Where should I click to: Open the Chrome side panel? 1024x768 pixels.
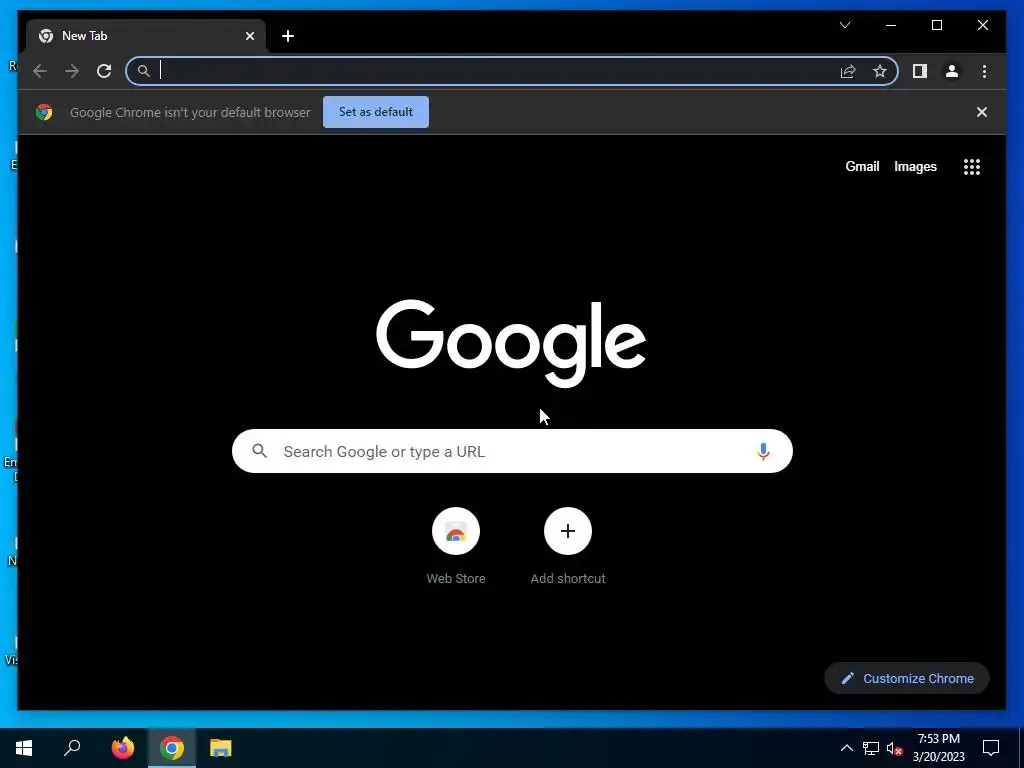[x=920, y=71]
